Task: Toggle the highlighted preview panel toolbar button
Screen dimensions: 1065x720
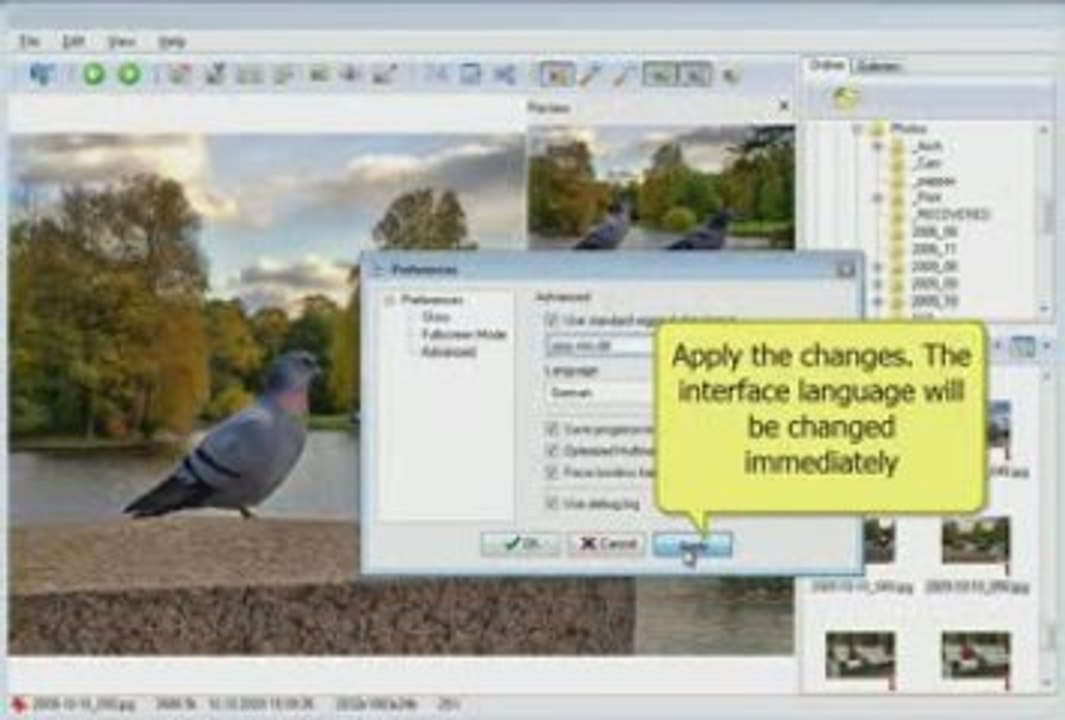Action: point(557,74)
